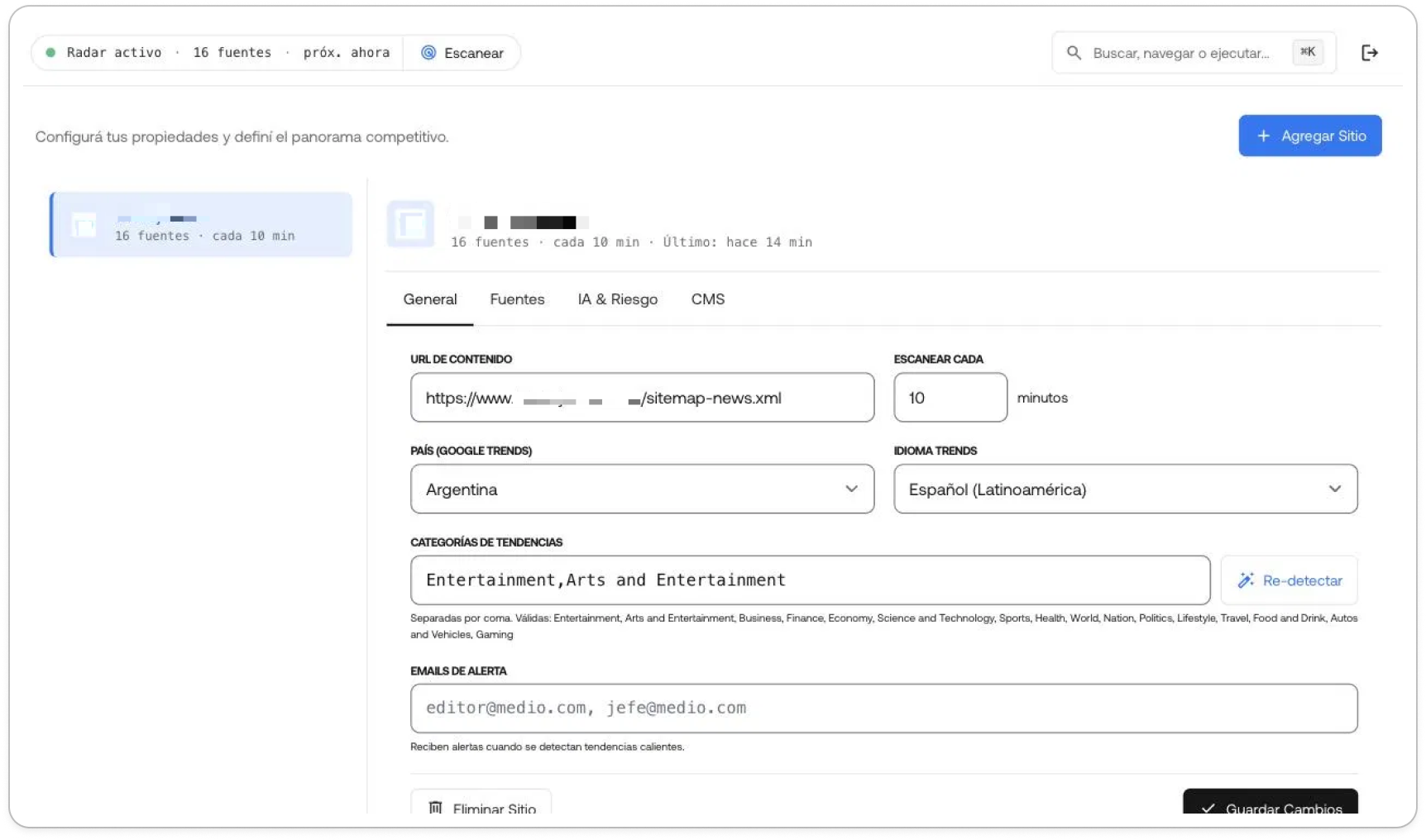The height and width of the screenshot is (840, 1426).
Task: Click the "16 fuentes" text in top status bar
Action: point(232,53)
